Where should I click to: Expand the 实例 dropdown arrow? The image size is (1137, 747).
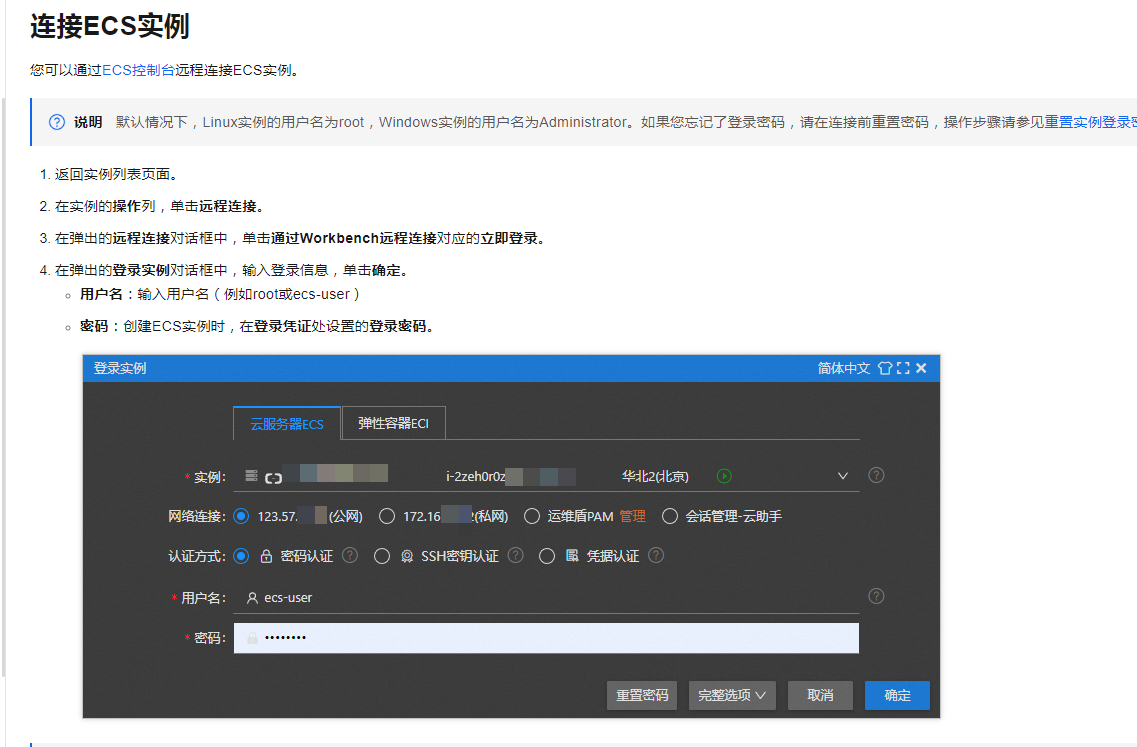click(x=843, y=476)
